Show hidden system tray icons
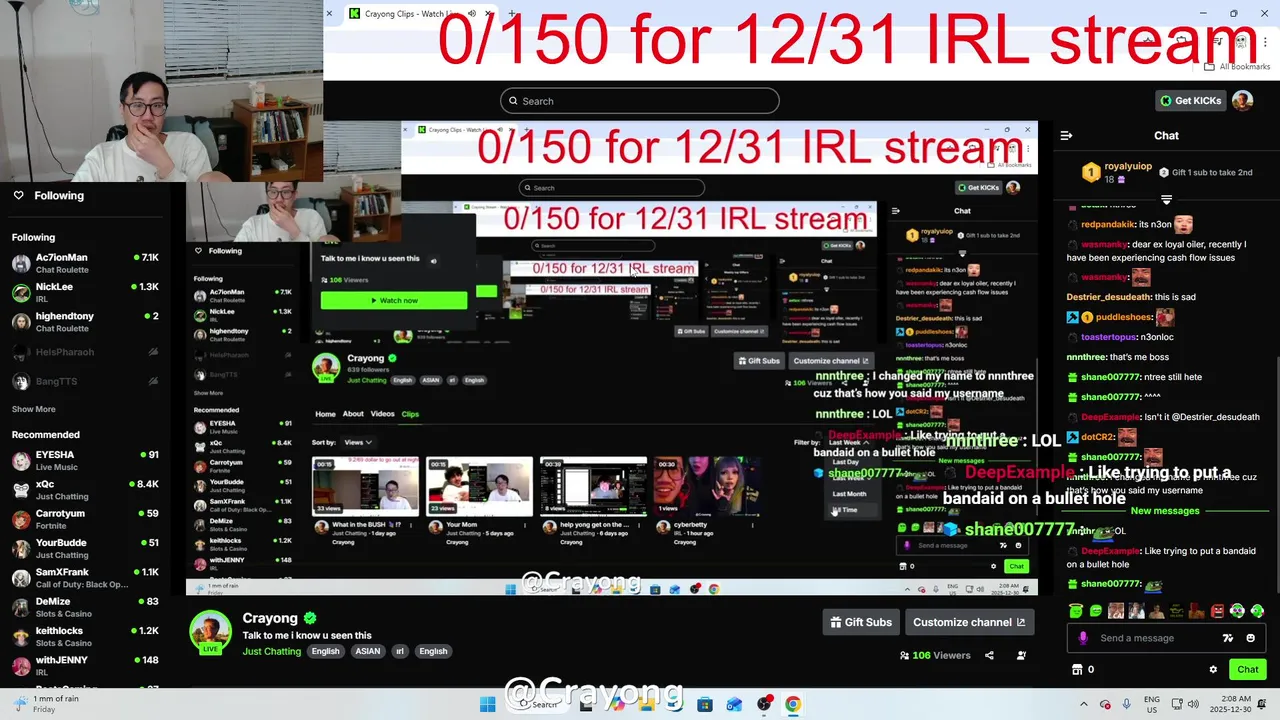The height and width of the screenshot is (720, 1280). [1084, 704]
